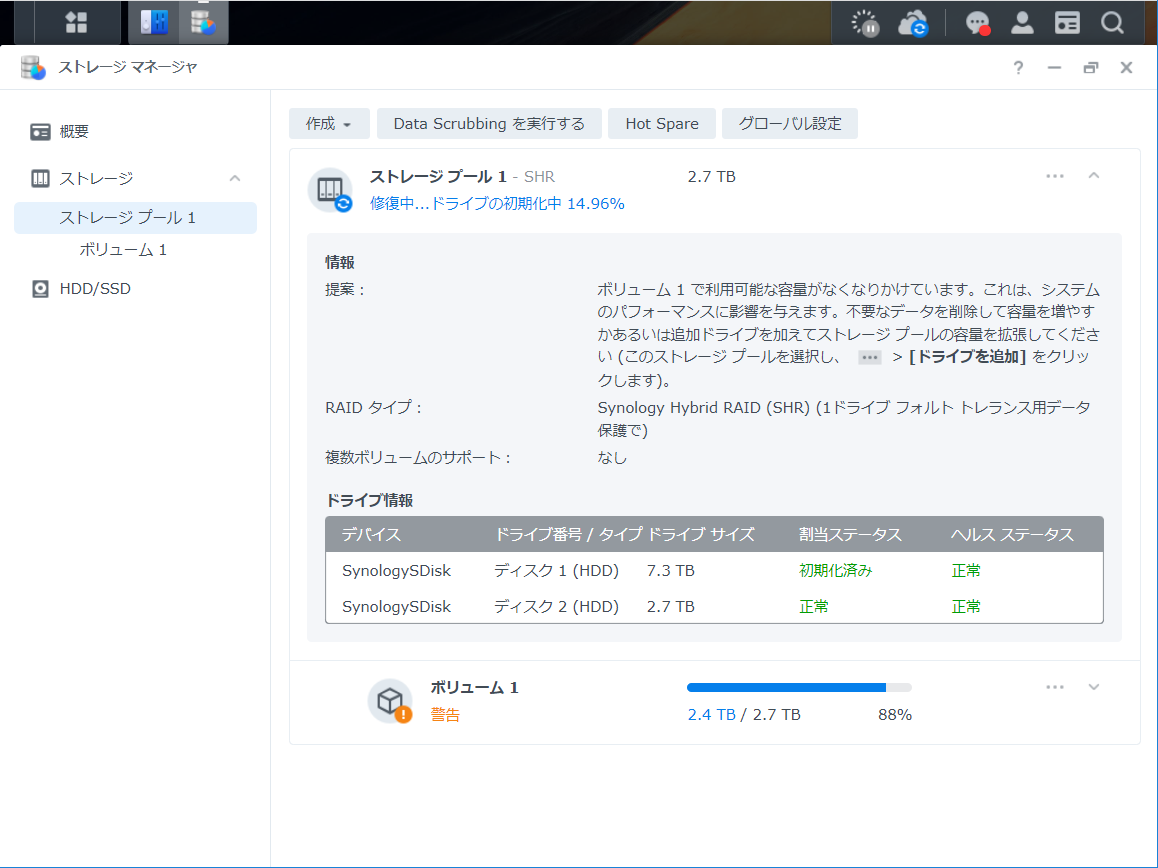Screen dimensions: 1158x868
Task: Expand Volume 1 details chevron
Action: coord(1094,687)
